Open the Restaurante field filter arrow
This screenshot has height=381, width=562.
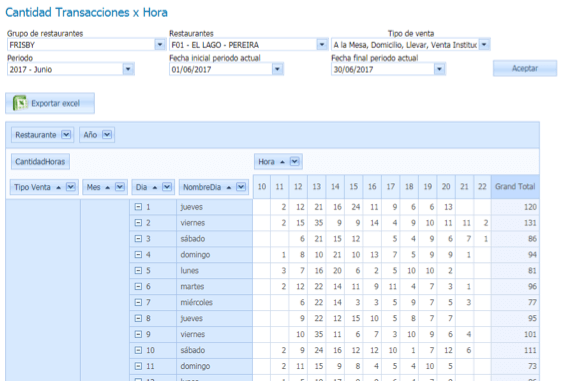pos(66,135)
